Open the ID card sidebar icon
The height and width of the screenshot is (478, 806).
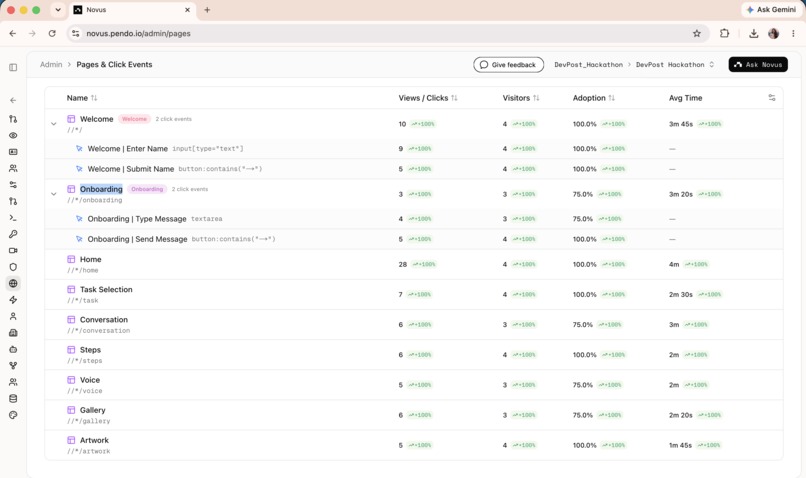pos(13,152)
